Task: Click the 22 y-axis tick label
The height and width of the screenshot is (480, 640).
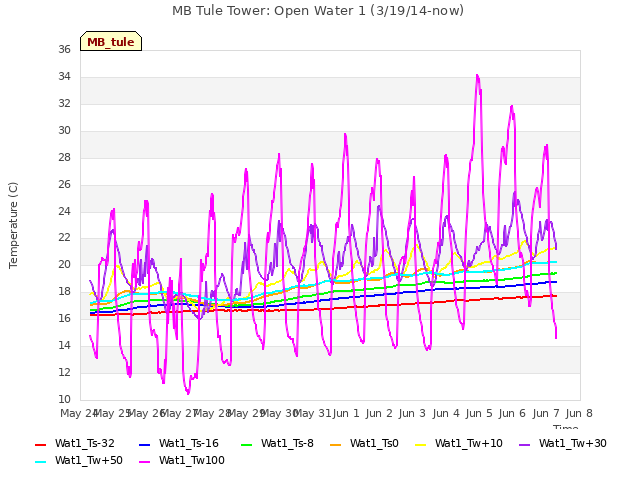Action: click(x=64, y=238)
